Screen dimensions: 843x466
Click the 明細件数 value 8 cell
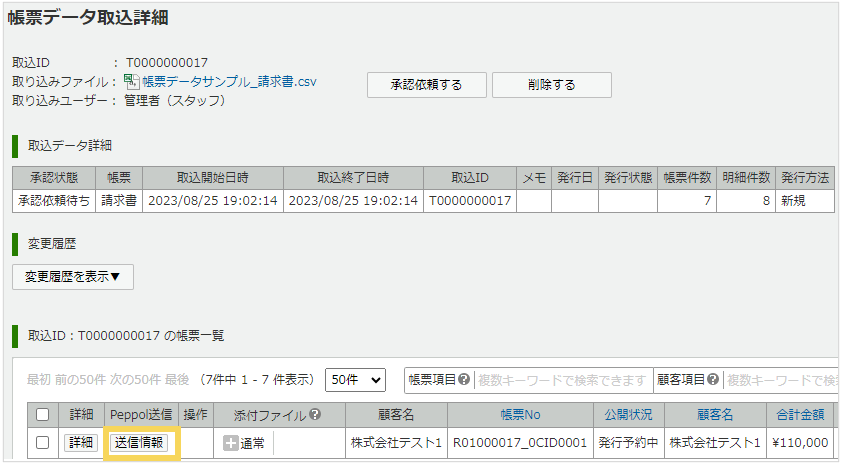[746, 201]
